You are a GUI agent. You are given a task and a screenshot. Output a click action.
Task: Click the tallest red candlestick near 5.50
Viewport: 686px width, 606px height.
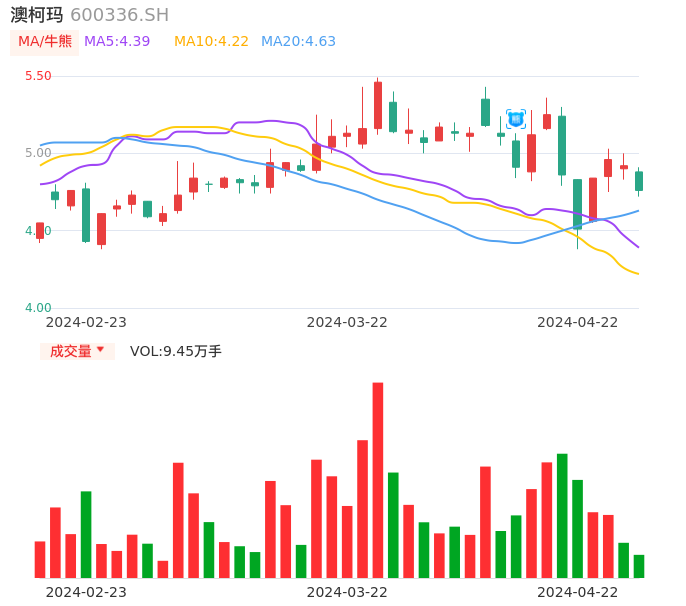coord(378,105)
